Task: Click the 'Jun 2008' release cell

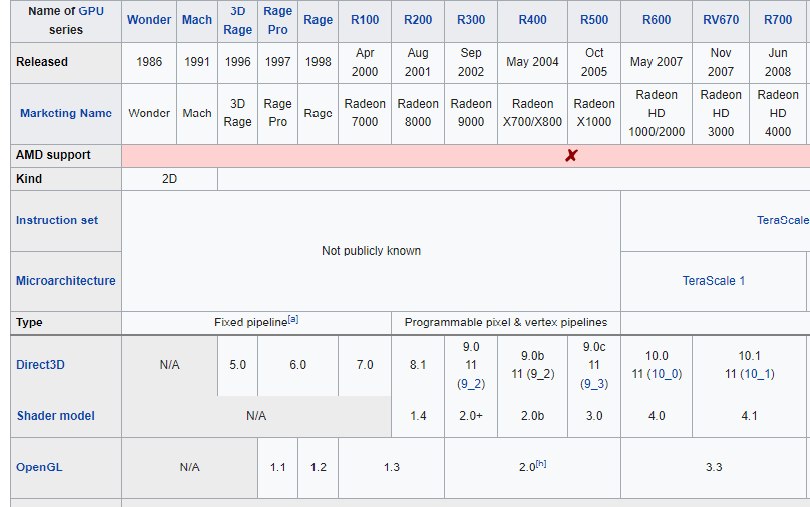Action: [x=777, y=62]
